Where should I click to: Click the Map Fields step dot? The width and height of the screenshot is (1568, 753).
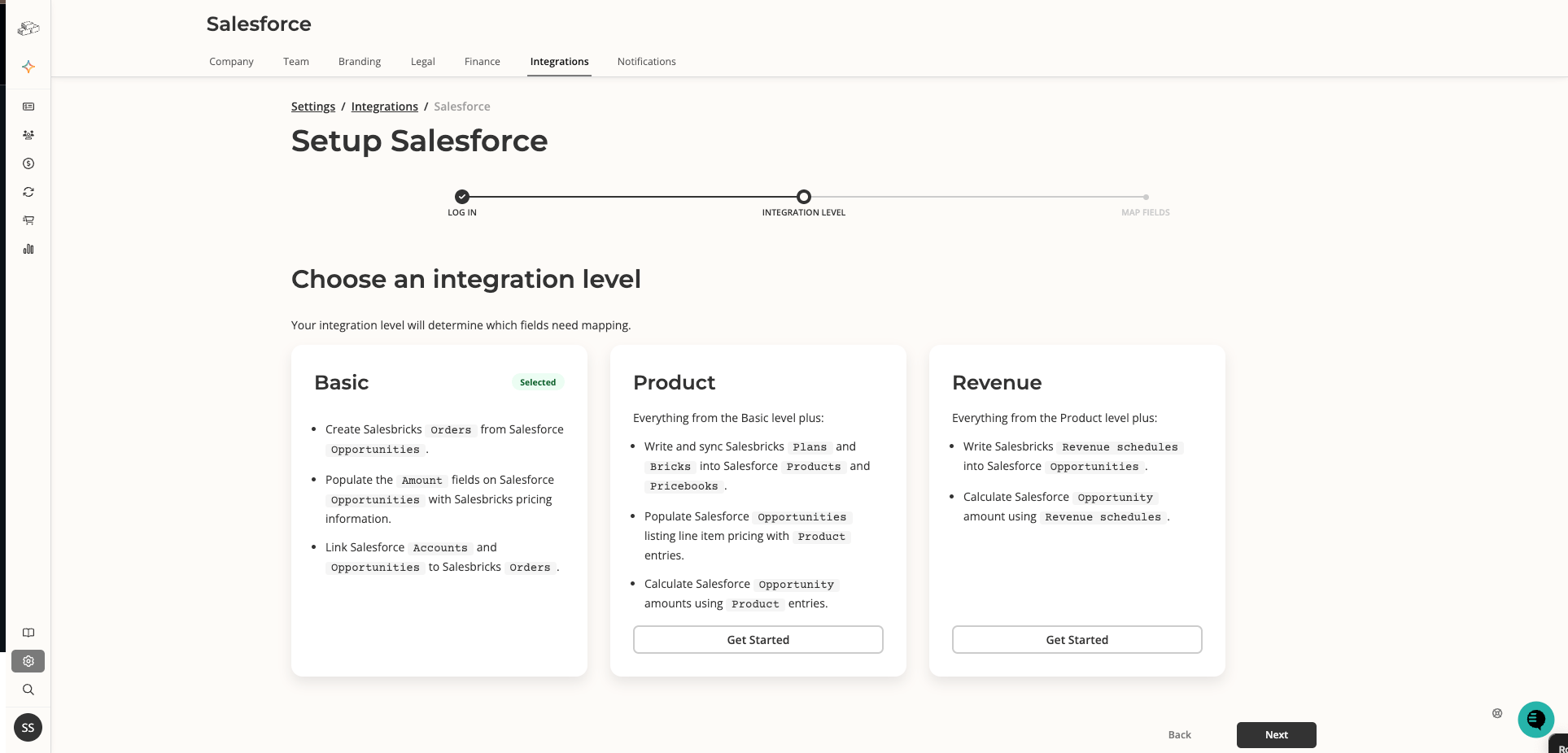(x=1146, y=197)
